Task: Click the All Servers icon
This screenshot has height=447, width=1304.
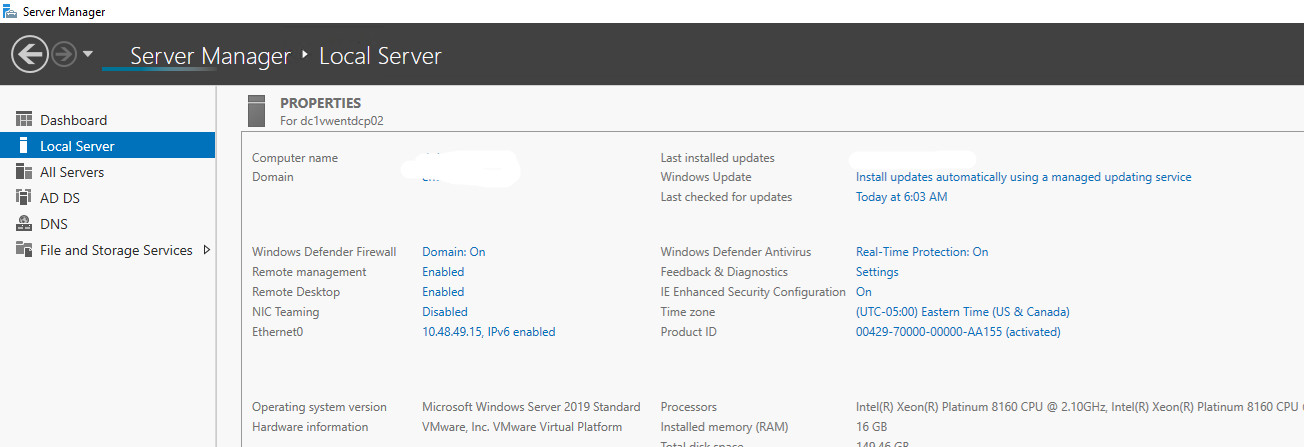Action: (x=24, y=172)
